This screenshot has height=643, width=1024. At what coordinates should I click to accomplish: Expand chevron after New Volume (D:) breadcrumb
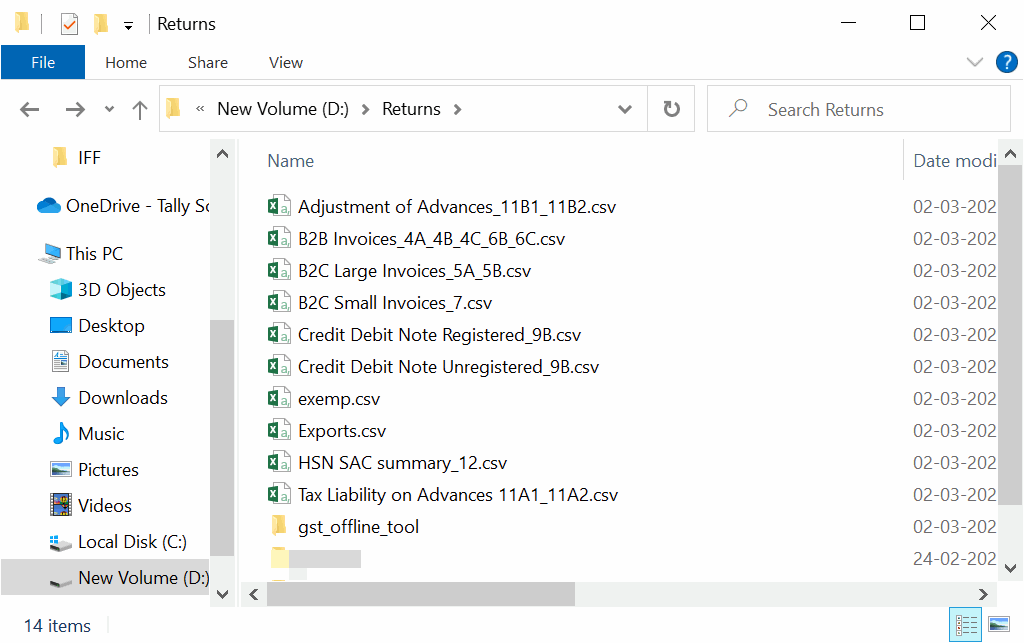click(x=366, y=109)
